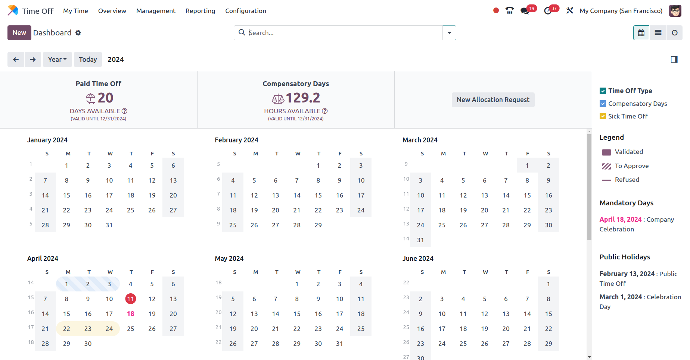Click January 31 in the calendar
The height and width of the screenshot is (360, 690).
pyautogui.click(x=109, y=225)
